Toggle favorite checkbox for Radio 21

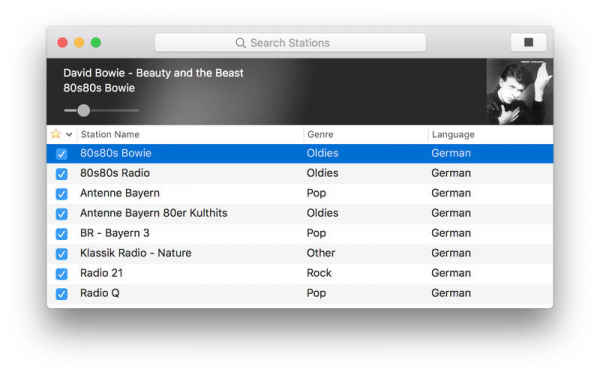[x=62, y=274]
